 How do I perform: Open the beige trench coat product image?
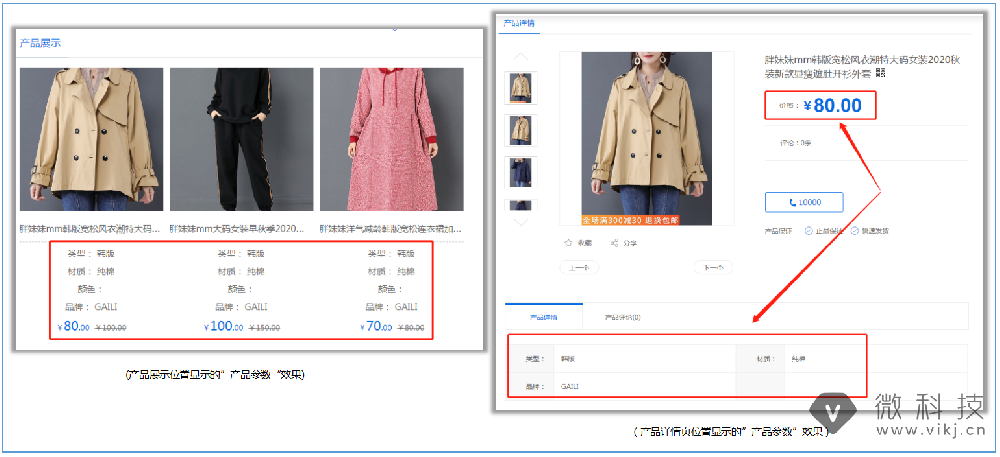[91, 139]
